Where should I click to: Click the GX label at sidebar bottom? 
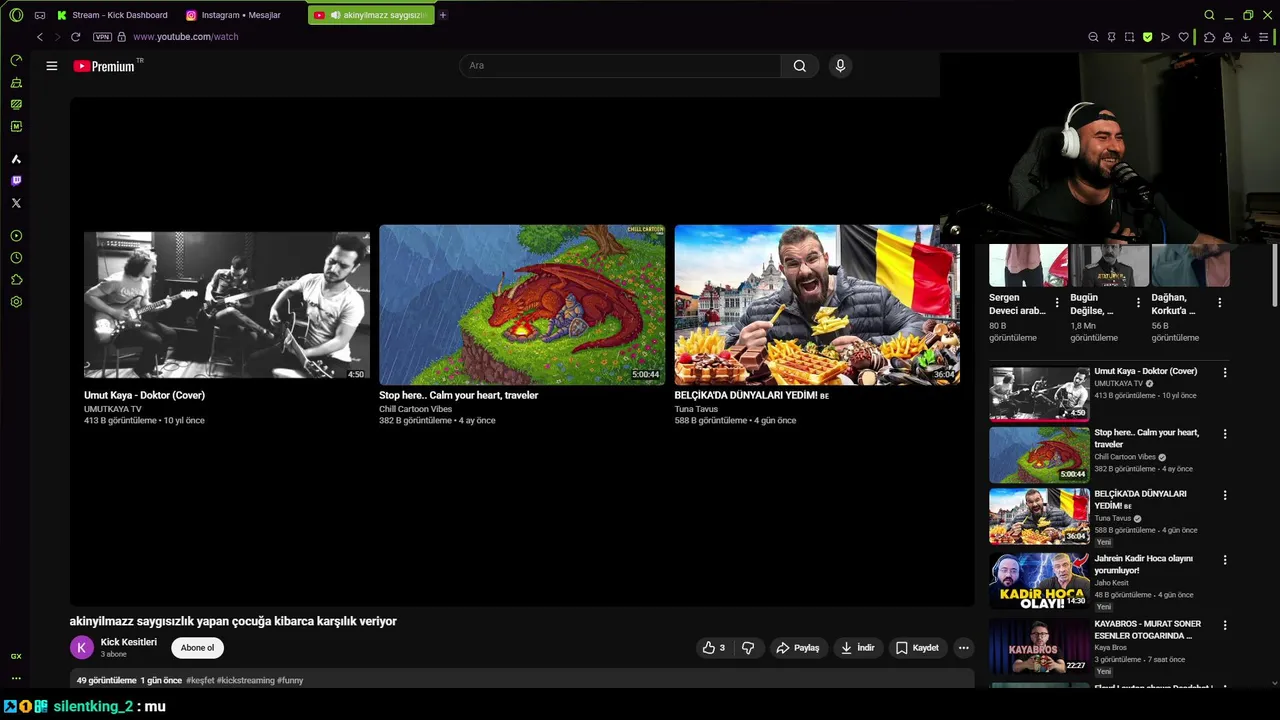16,656
